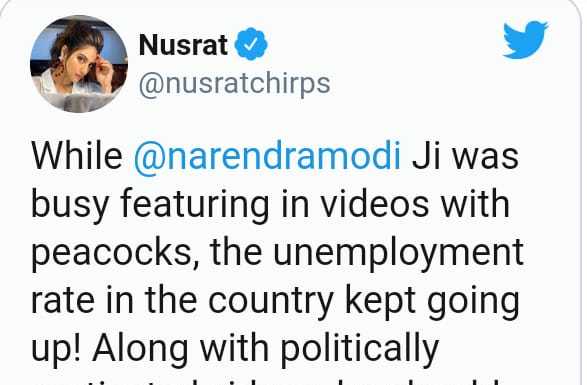Open the Nusrat display name
Image resolution: width=587 pixels, height=385 pixels.
point(183,45)
